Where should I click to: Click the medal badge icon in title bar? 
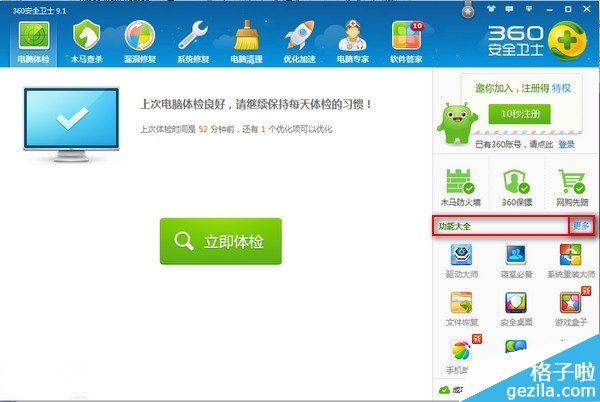pos(468,10)
